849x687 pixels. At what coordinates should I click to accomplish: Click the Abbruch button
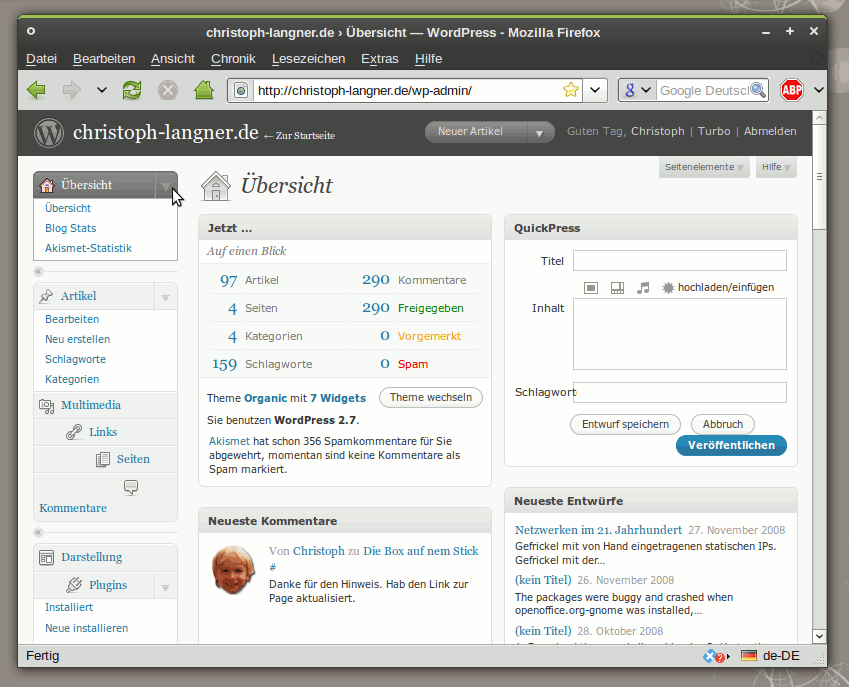pyautogui.click(x=723, y=424)
